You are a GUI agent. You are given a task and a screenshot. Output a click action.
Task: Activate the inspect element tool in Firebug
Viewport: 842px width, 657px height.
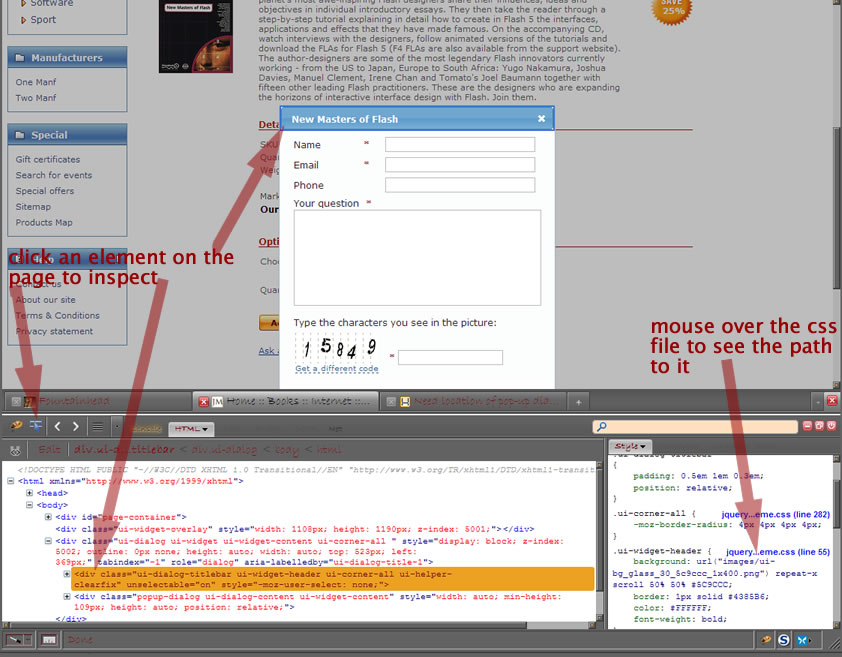(x=36, y=426)
